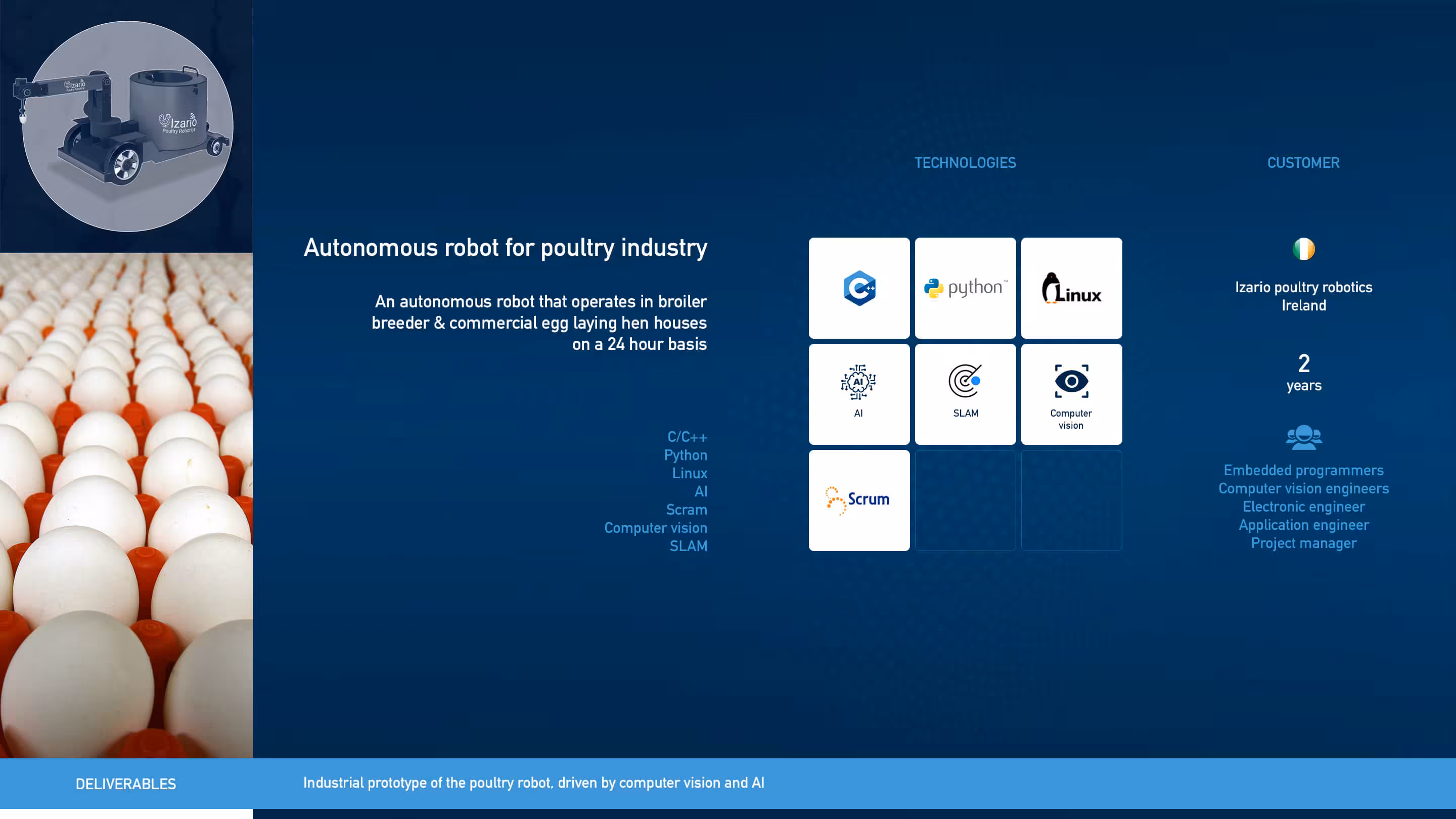1456x819 pixels.
Task: Click the CUSTOMER heading
Action: click(x=1303, y=163)
